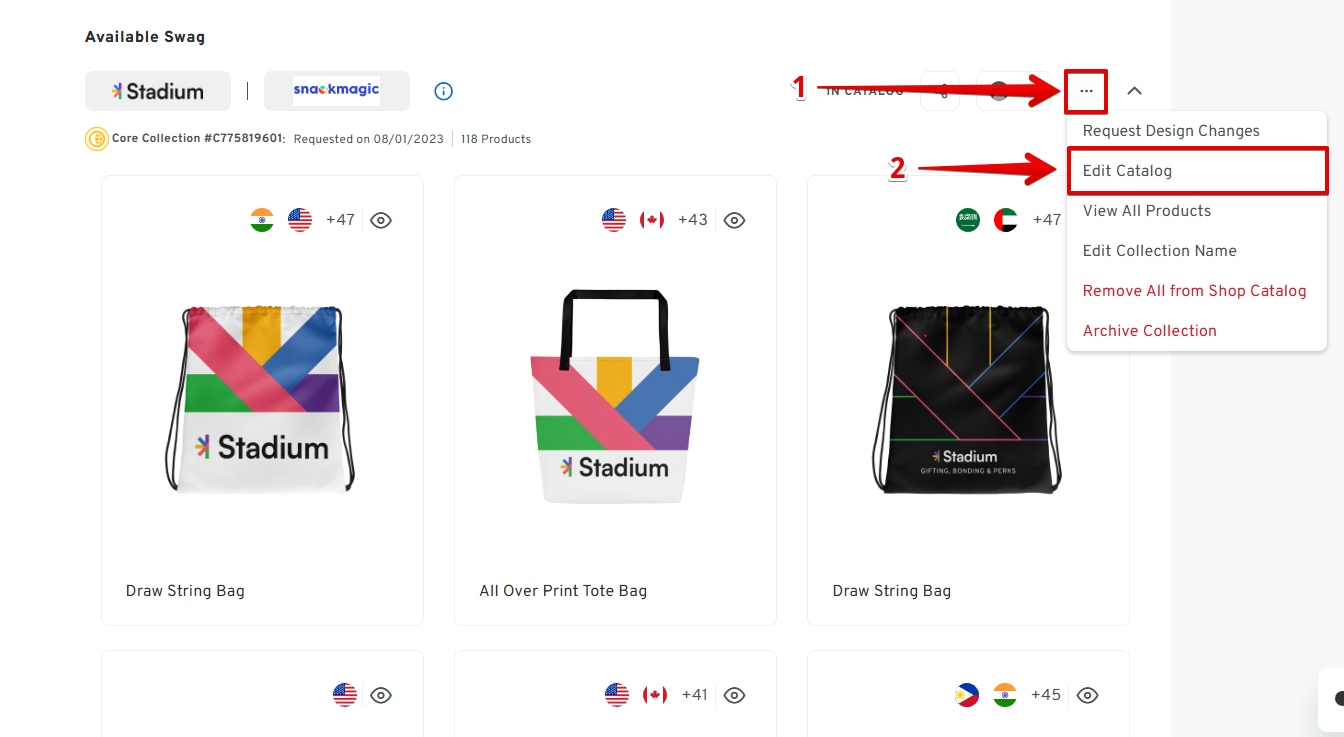Collapse the collection with the chevron arrow
The width and height of the screenshot is (1344, 737).
click(x=1134, y=91)
